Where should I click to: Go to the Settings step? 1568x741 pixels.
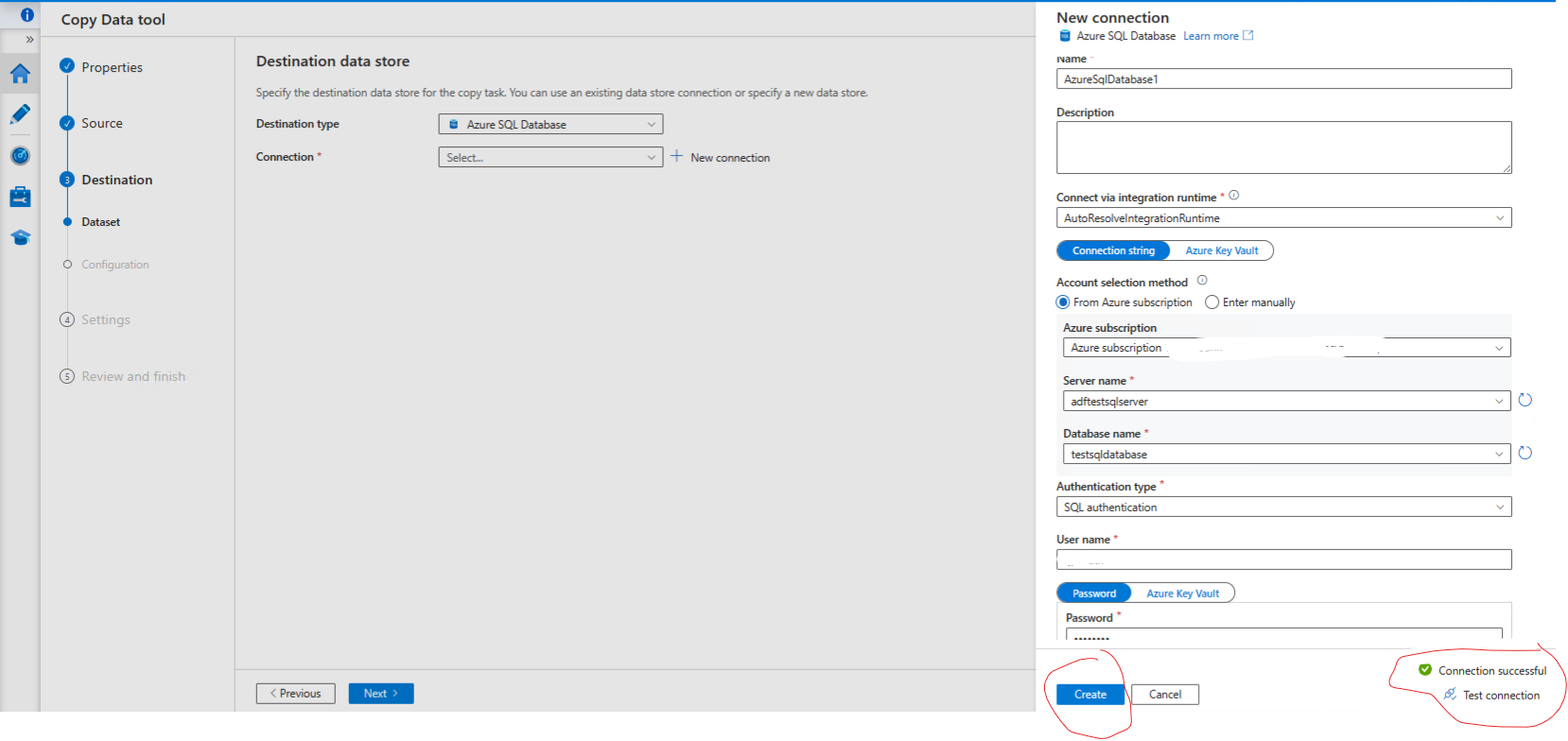pyautogui.click(x=105, y=319)
